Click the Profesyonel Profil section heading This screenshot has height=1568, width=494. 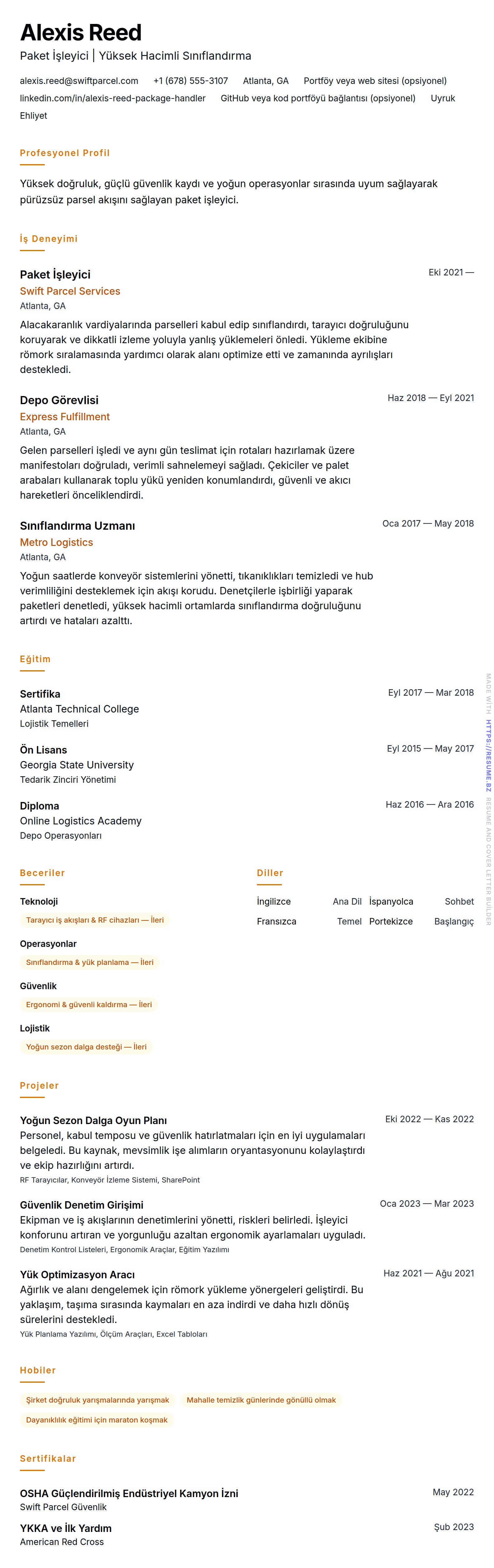point(65,153)
